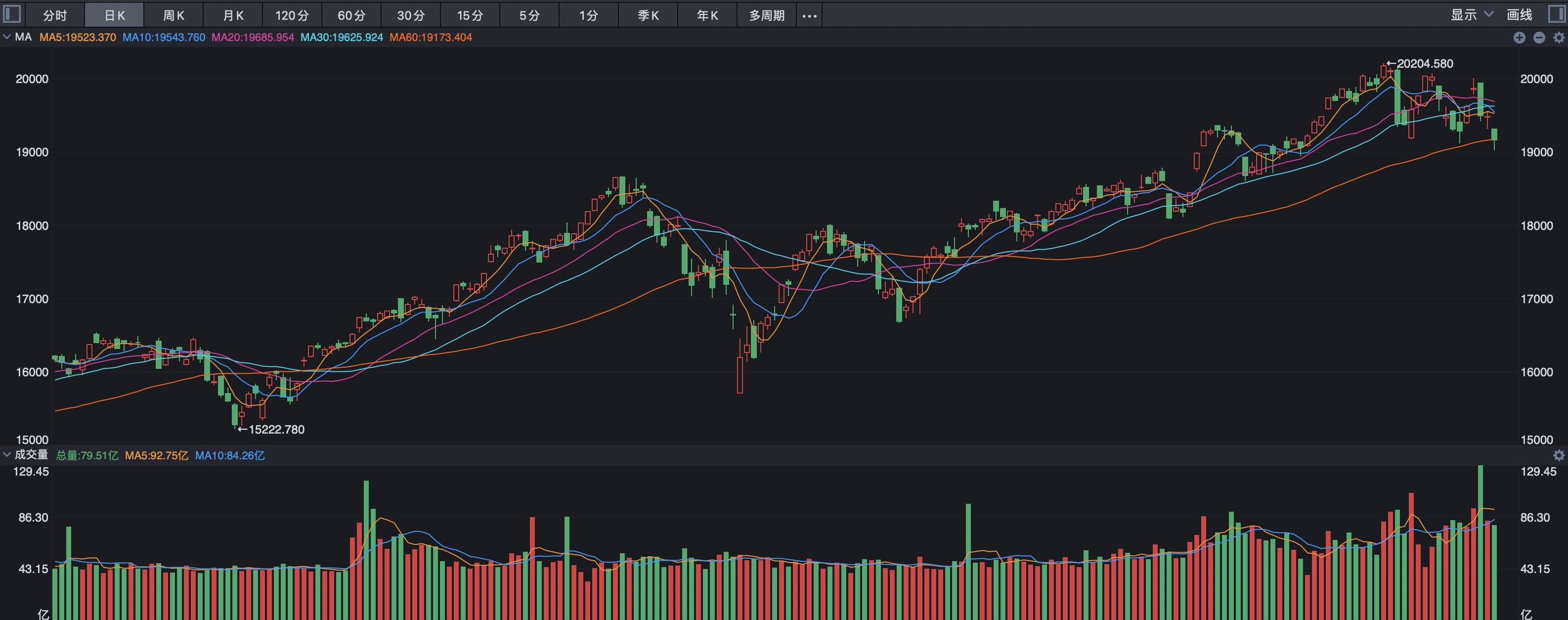Zoom out chart with minus icon

1539,38
